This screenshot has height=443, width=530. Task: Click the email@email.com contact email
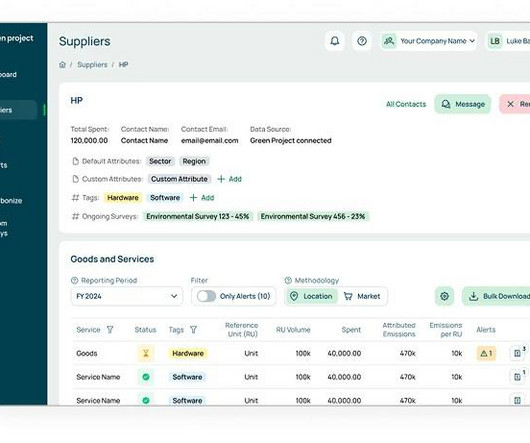(x=210, y=141)
